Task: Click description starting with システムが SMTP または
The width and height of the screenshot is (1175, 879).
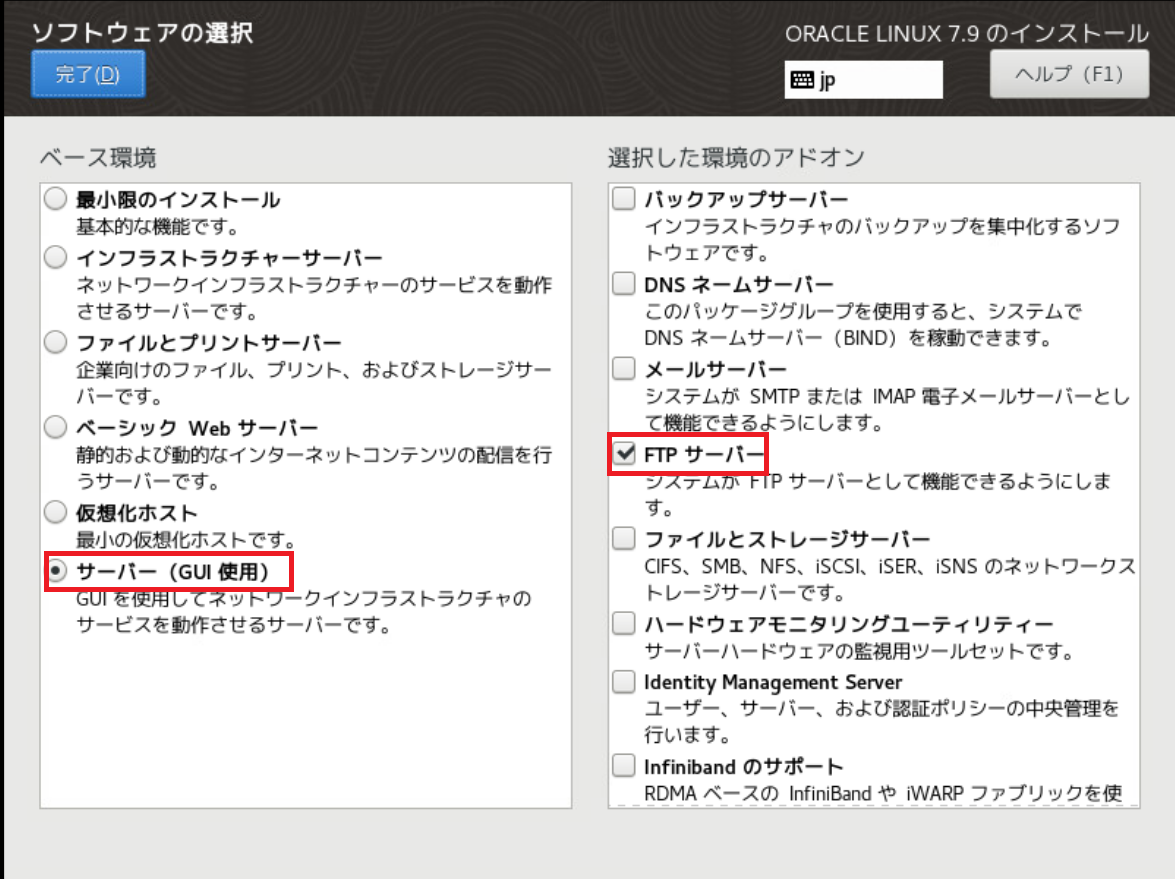Action: pyautogui.click(x=887, y=409)
